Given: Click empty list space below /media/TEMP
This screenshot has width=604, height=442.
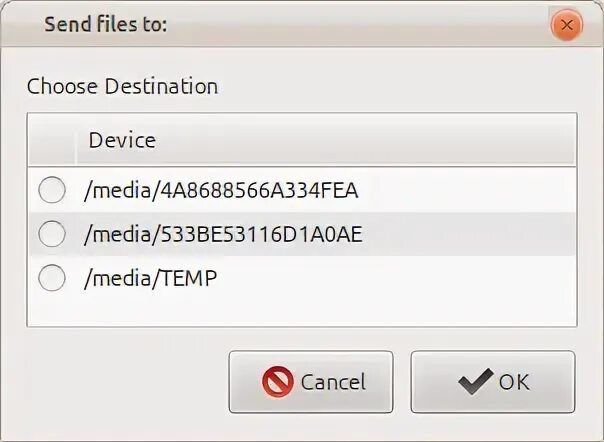Looking at the screenshot, I should (x=300, y=312).
